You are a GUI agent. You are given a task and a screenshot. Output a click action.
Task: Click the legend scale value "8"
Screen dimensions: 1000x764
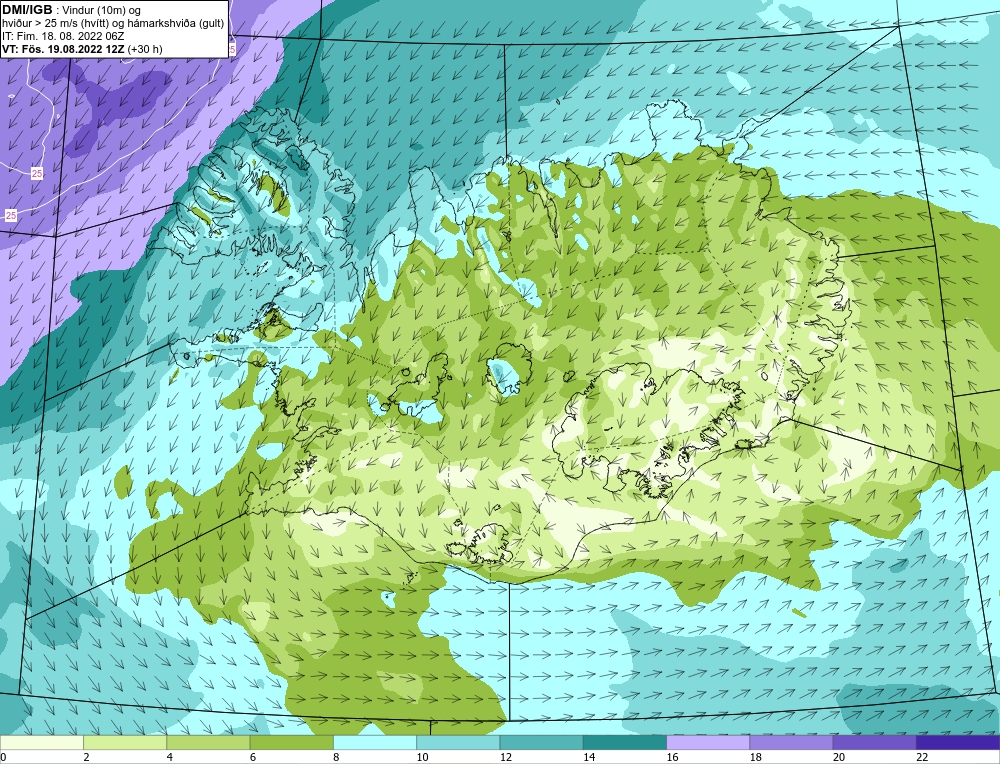pyautogui.click(x=336, y=757)
